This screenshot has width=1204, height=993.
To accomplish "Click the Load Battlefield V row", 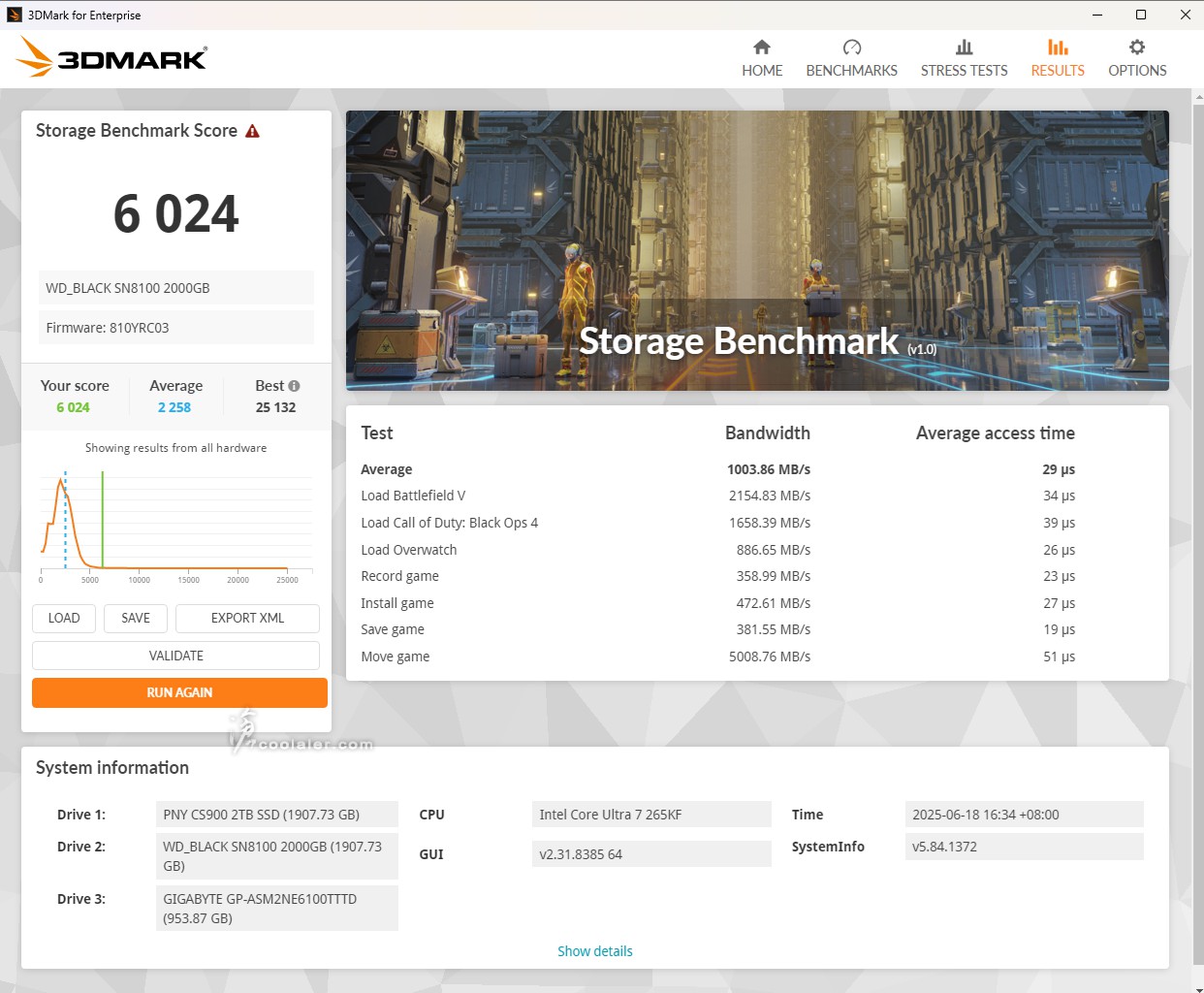I will pyautogui.click(x=717, y=496).
